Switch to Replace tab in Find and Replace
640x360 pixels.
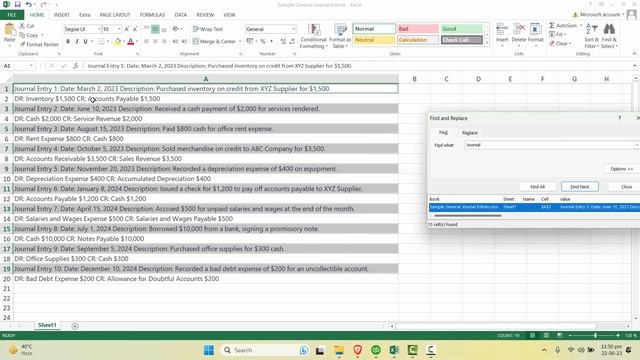tap(469, 133)
